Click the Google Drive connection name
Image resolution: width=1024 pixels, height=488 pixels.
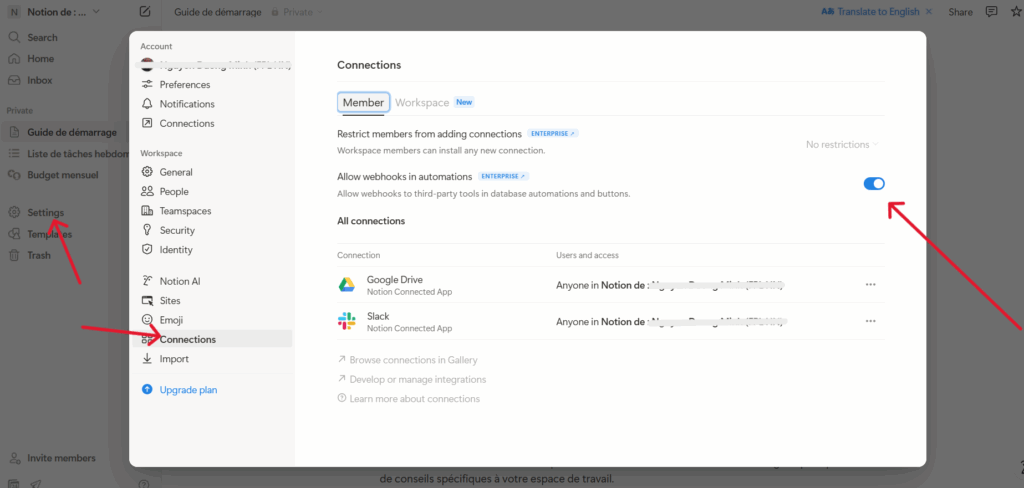coord(394,280)
